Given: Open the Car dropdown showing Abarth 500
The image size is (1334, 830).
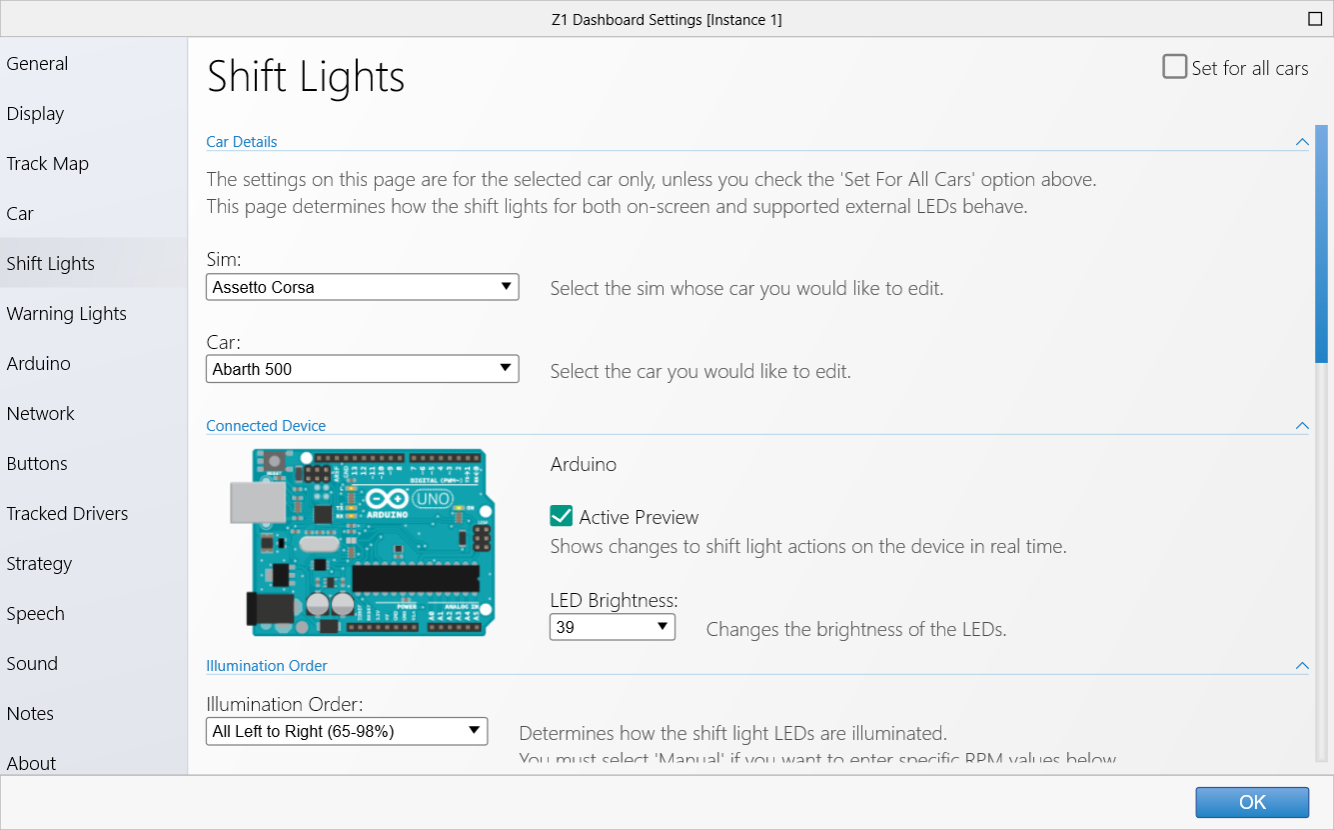Looking at the screenshot, I should [x=362, y=369].
